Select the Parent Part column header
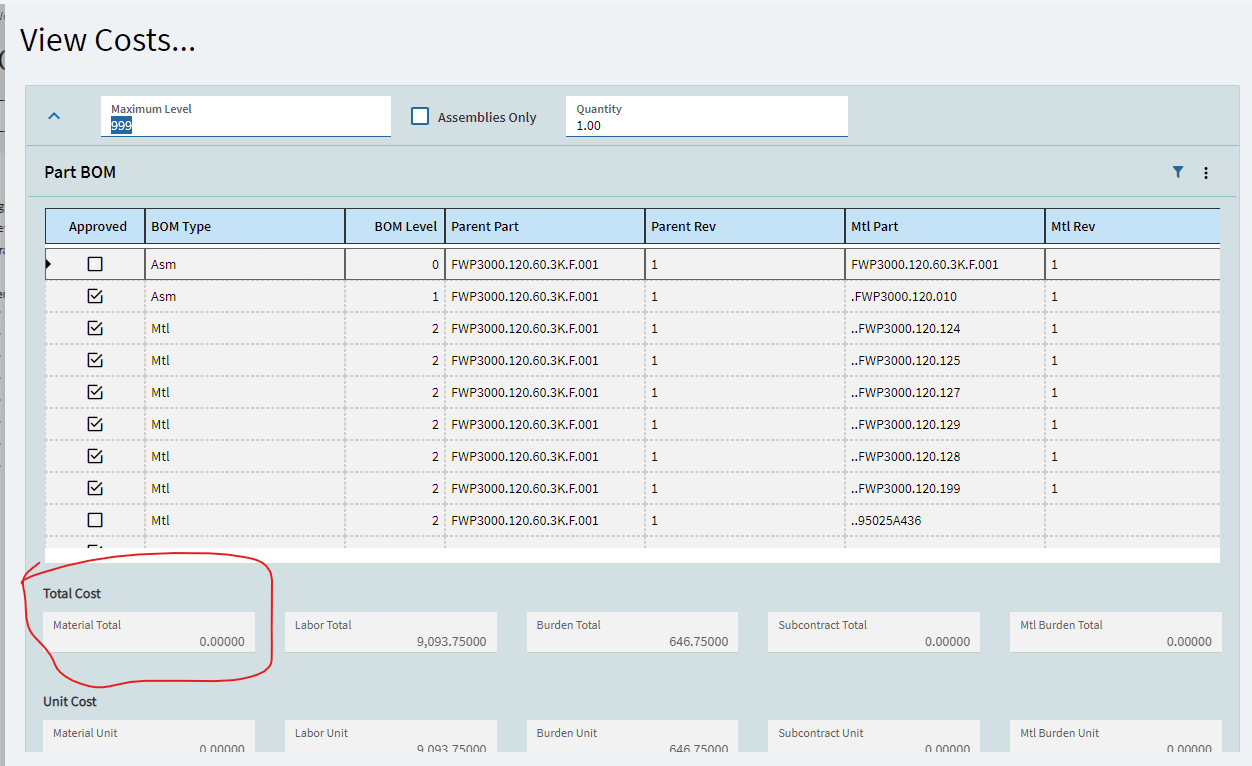 (544, 226)
